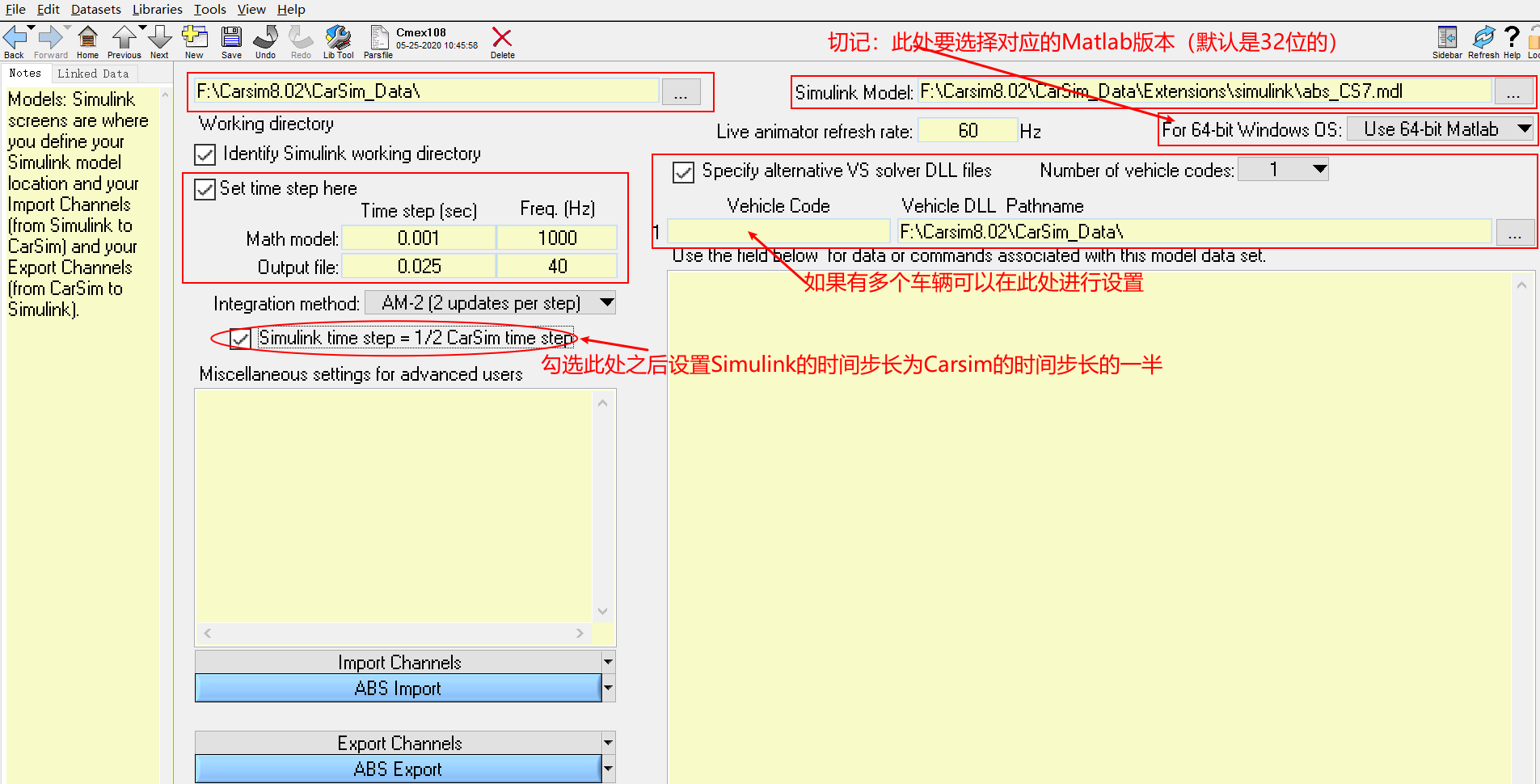Click the Vehicle DLL Pathname field

(x=1195, y=232)
